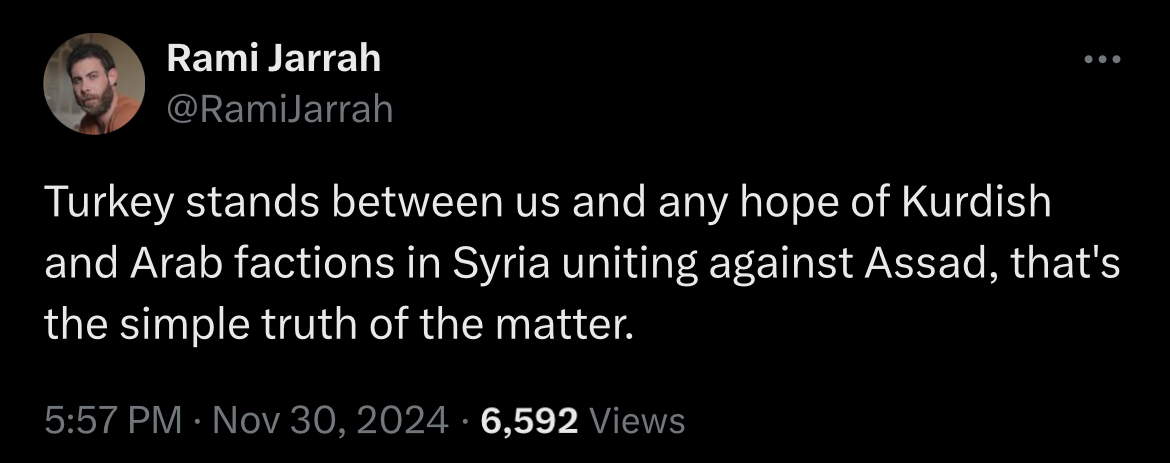Open the Rami Jarrah display name link
Screen dimensions: 1170x463
coord(273,59)
